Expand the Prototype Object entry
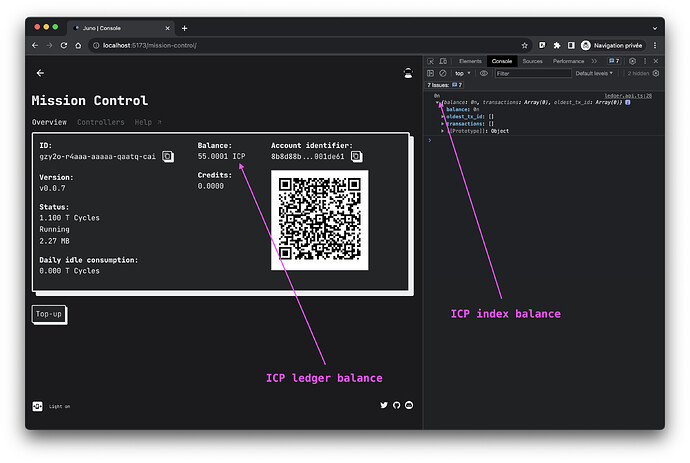 coord(442,131)
